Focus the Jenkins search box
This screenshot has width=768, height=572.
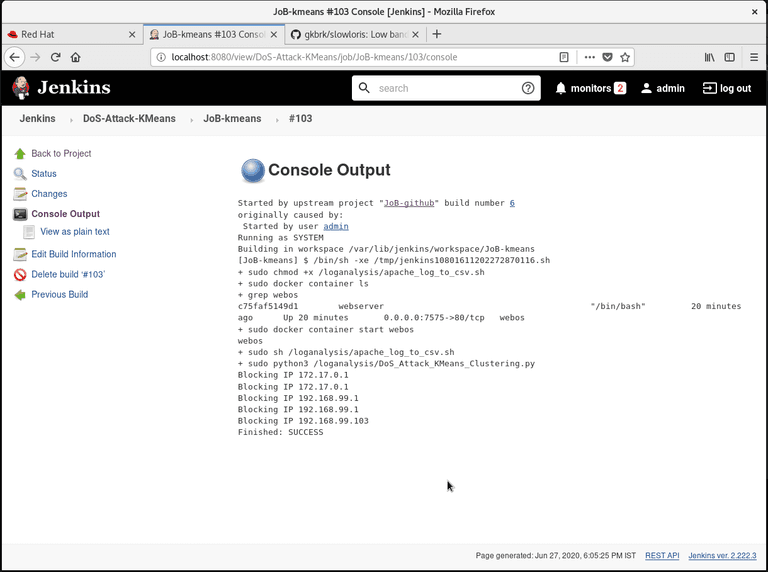click(445, 88)
